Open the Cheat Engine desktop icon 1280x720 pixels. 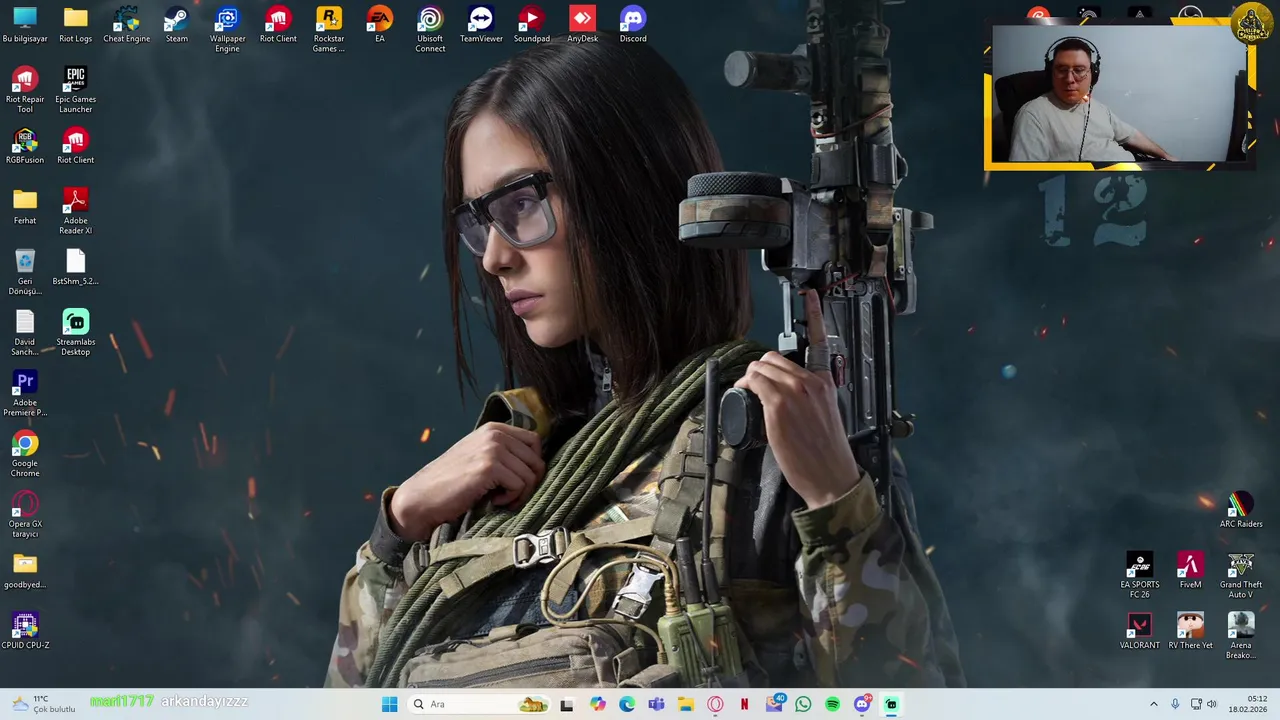(x=126, y=25)
